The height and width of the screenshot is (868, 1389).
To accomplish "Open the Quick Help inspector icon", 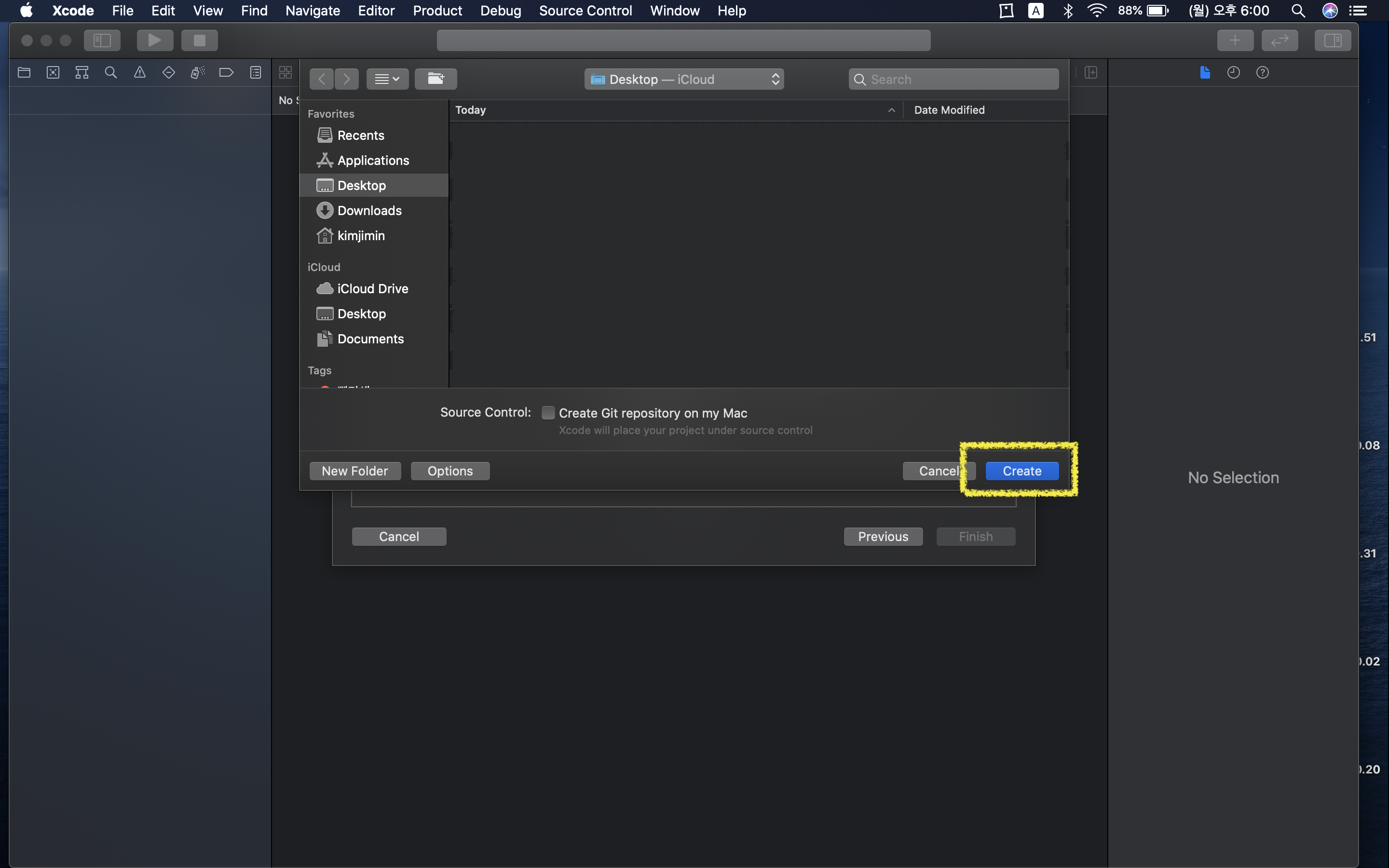I will pyautogui.click(x=1262, y=72).
